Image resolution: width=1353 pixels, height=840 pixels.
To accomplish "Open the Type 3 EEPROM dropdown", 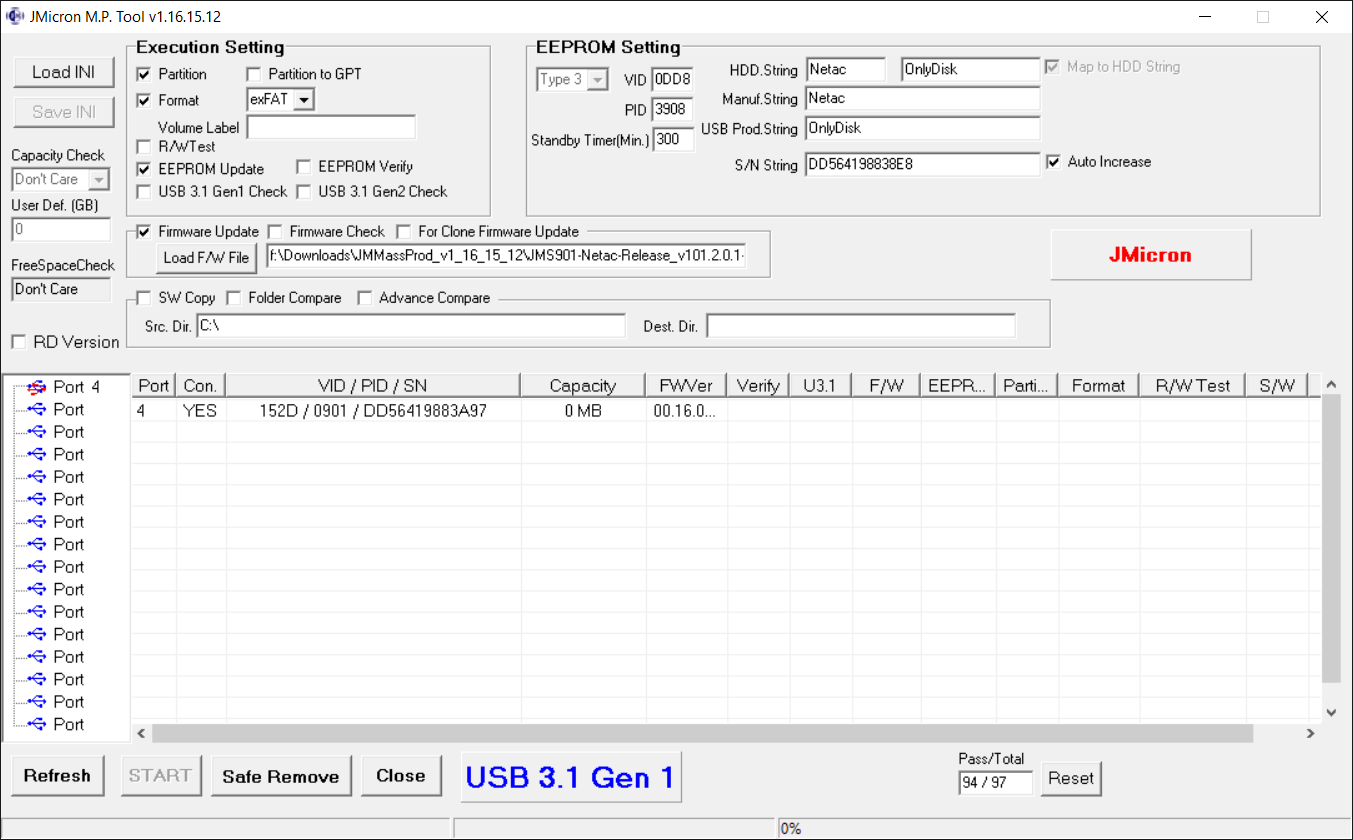I will (598, 80).
